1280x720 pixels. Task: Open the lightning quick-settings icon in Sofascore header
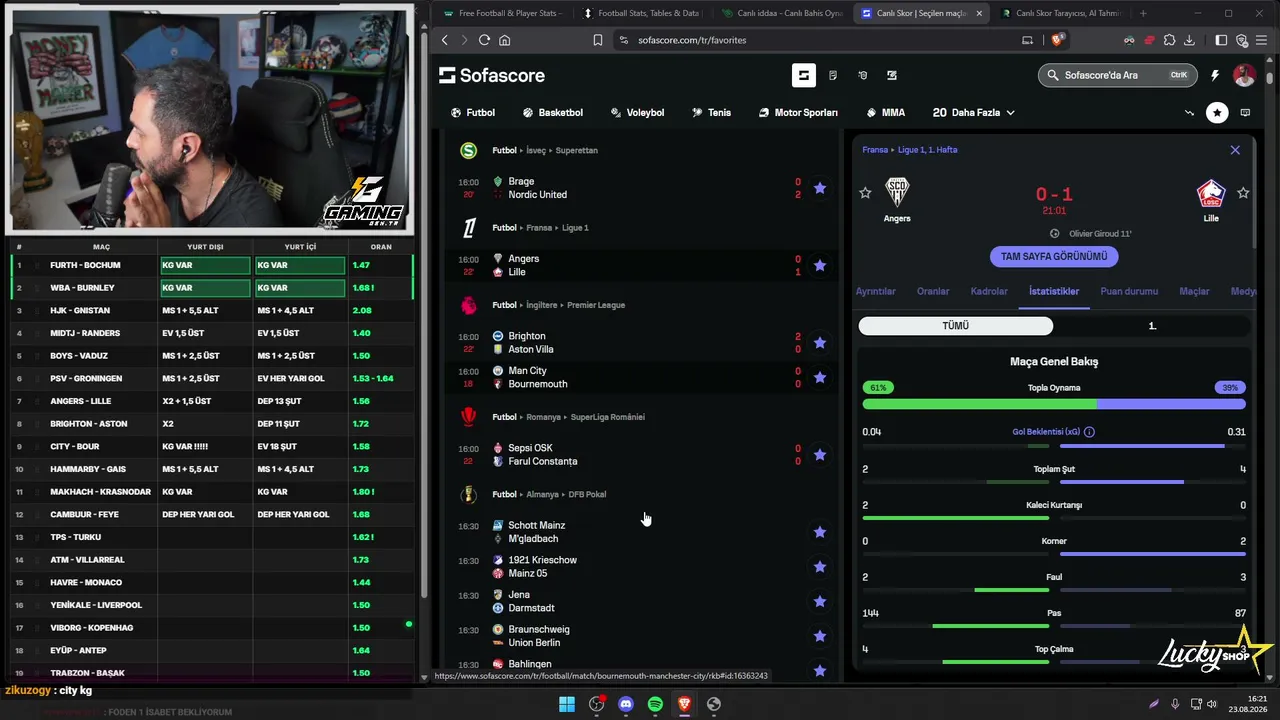1215,75
